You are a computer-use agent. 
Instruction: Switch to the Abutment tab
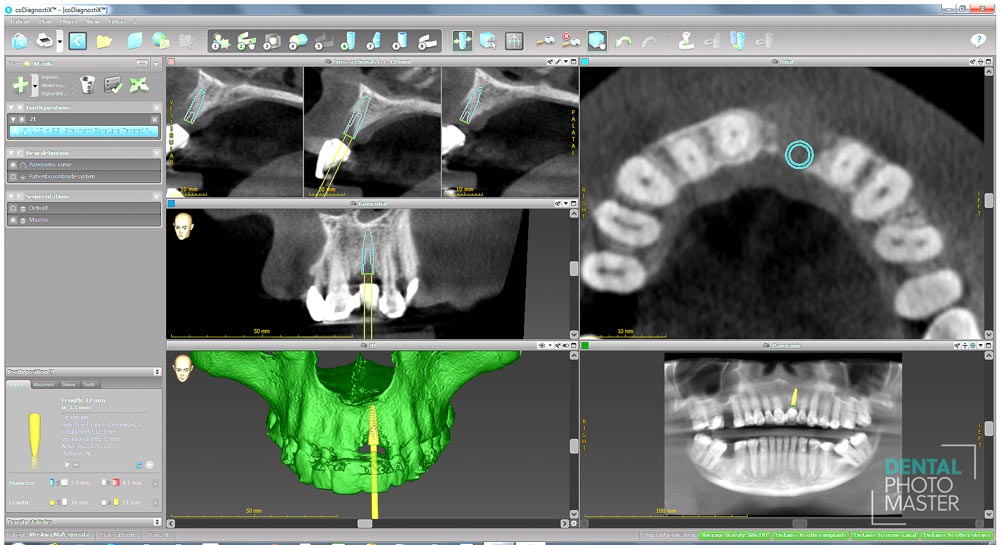43,384
